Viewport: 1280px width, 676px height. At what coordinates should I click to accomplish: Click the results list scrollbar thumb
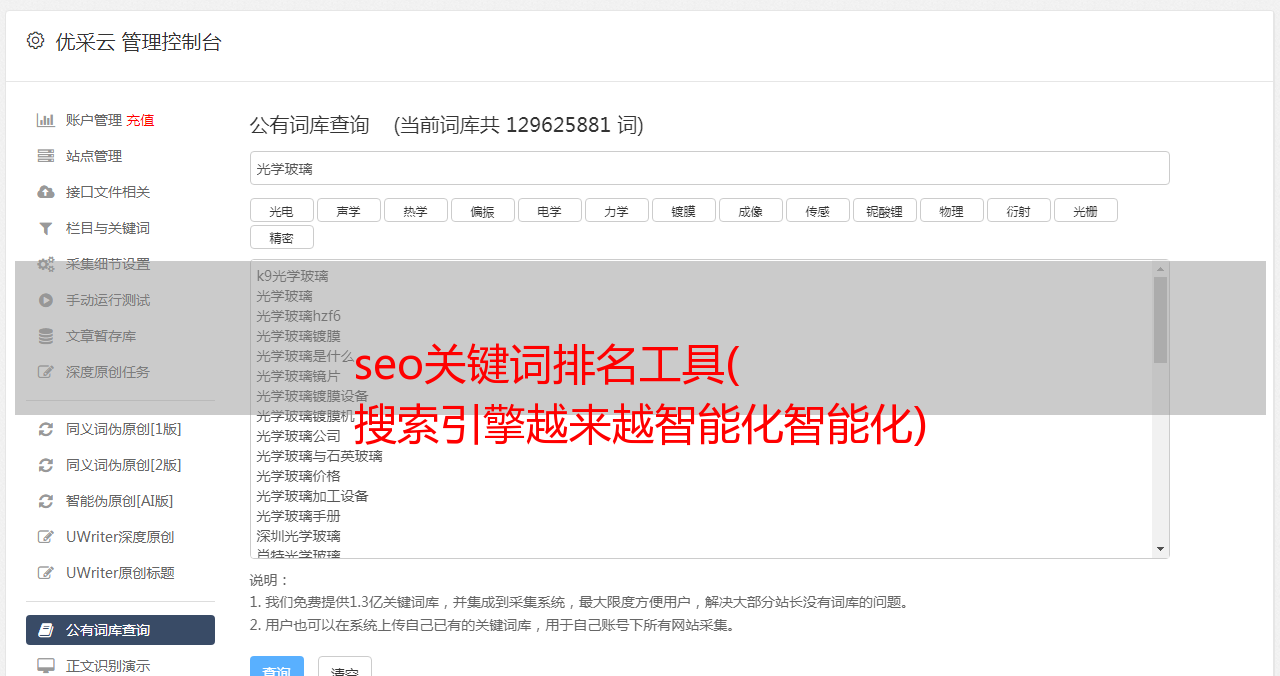click(1160, 320)
